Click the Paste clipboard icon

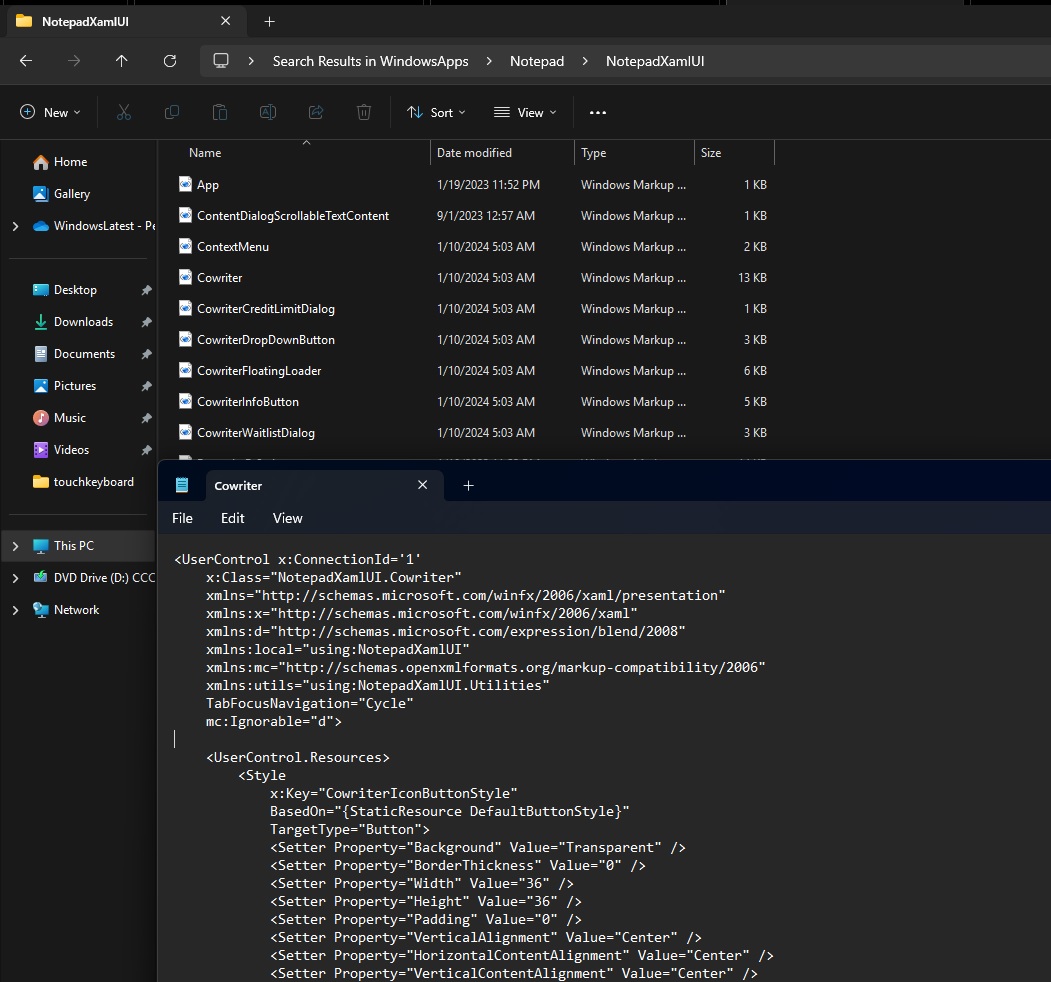tap(220, 113)
